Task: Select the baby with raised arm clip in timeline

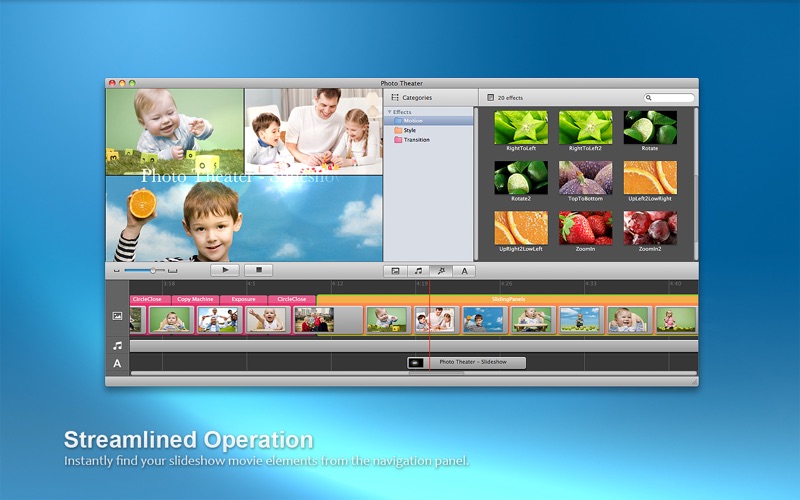Action: pos(266,320)
